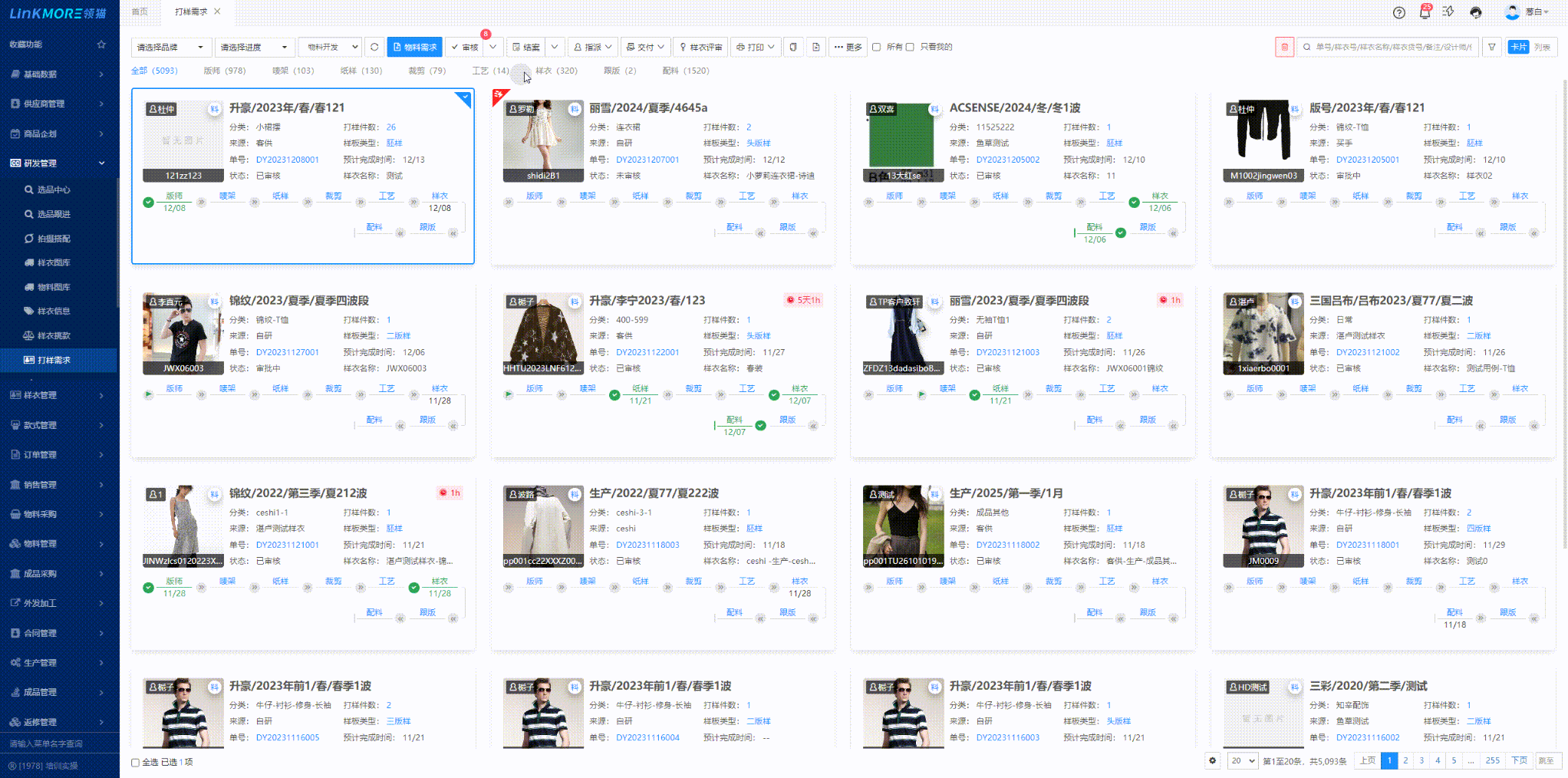Click the funnel filter icon
The image size is (1568, 778).
(x=1492, y=47)
